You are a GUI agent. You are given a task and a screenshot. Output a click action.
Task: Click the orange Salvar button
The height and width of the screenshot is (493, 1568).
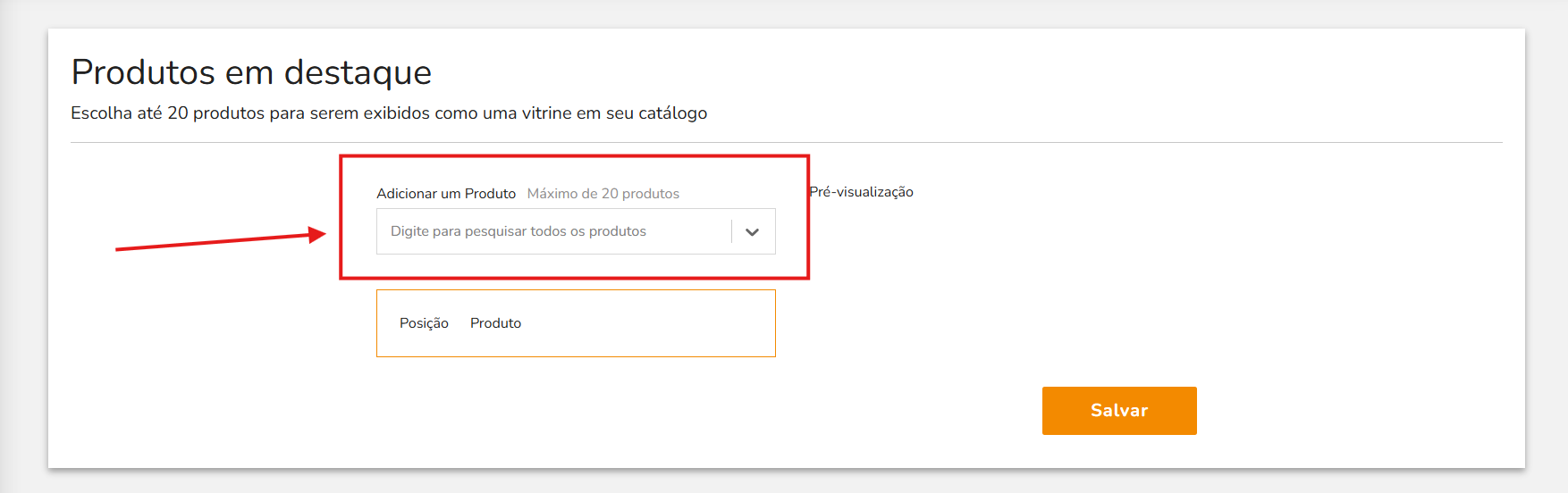[x=1118, y=411]
